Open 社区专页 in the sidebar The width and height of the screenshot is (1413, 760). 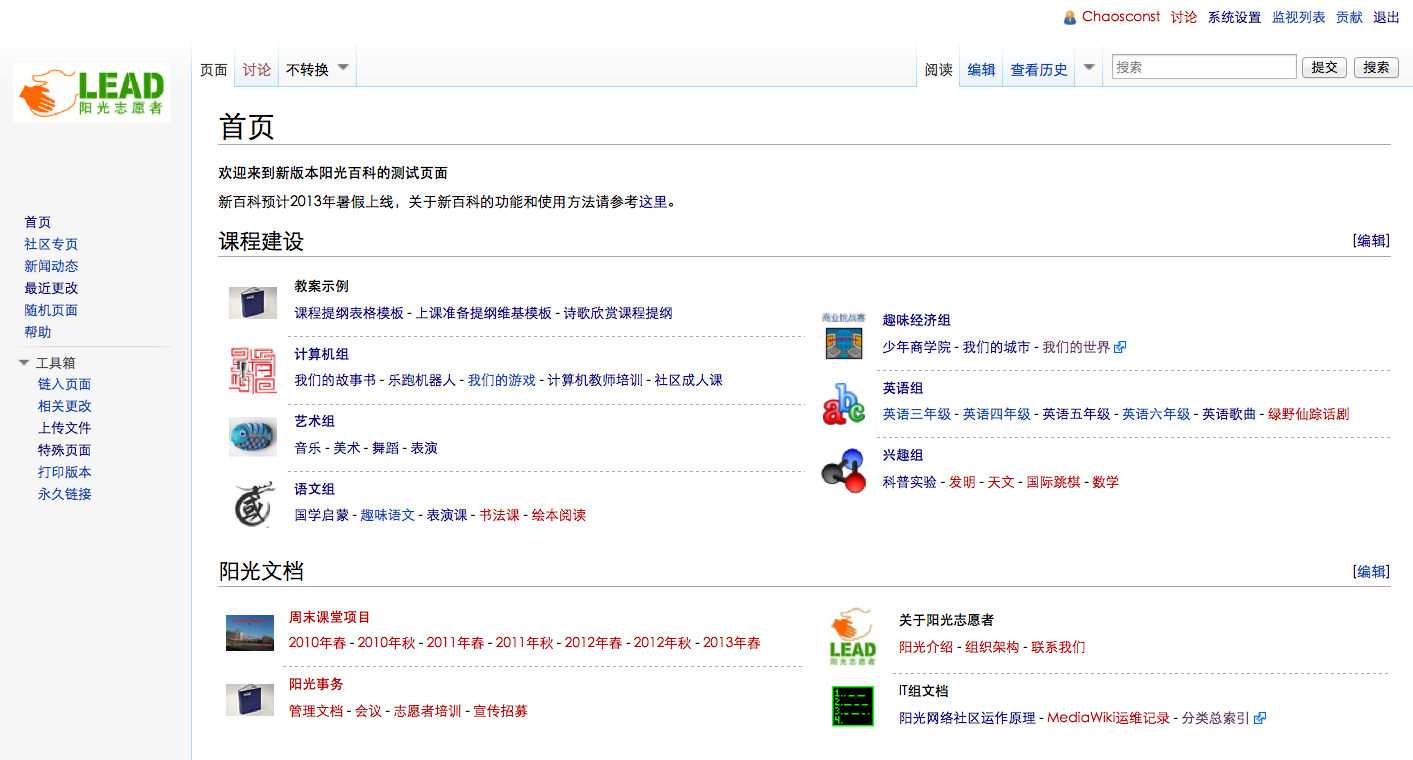(x=51, y=244)
